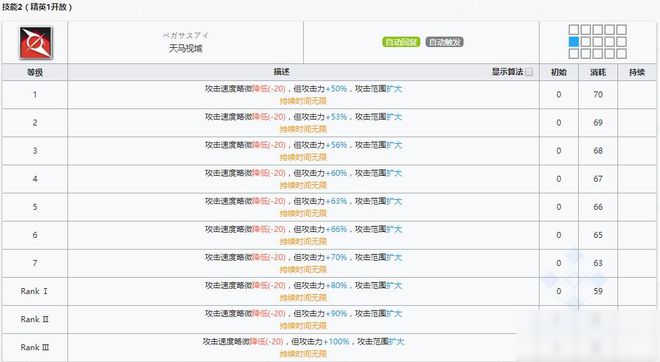Image resolution: width=660 pixels, height=362 pixels.
Task: Click level 2 description with +53% attack
Action: (x=303, y=123)
